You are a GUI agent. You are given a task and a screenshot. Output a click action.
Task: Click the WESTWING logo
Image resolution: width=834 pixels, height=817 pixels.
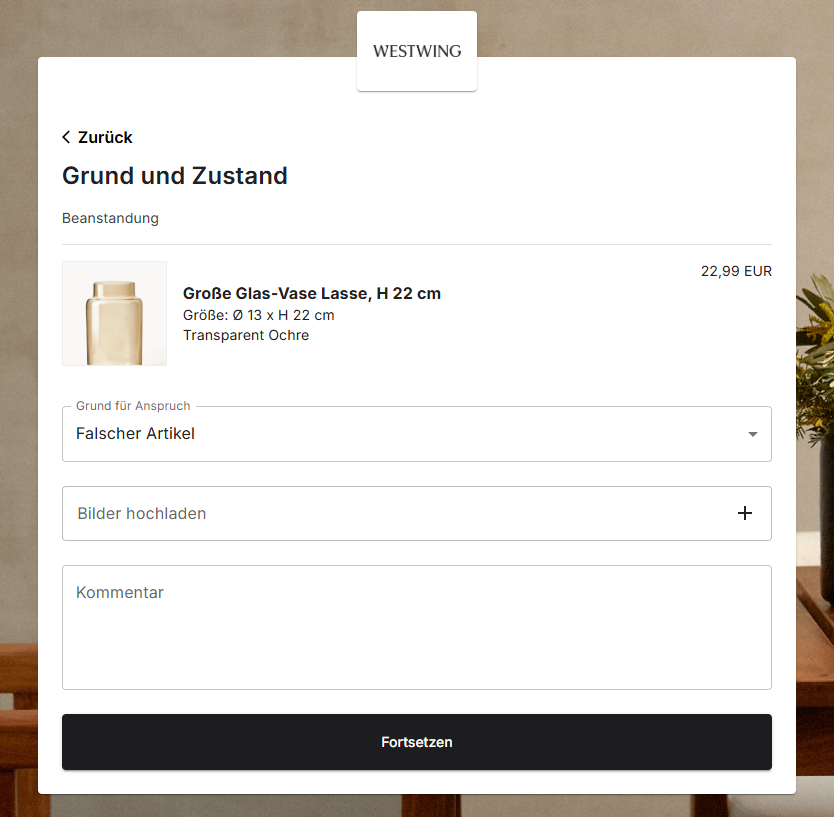pyautogui.click(x=417, y=51)
